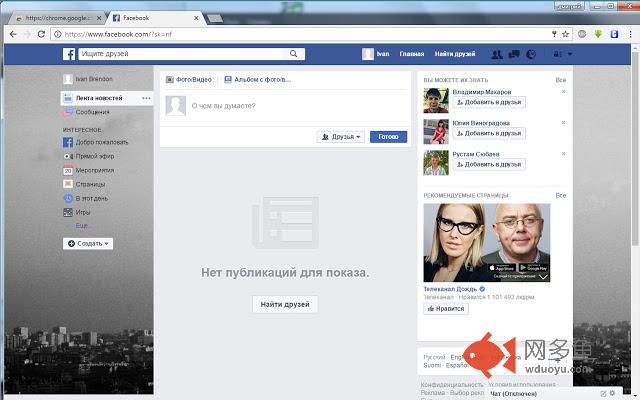Open friend requests icon in header

tap(497, 54)
